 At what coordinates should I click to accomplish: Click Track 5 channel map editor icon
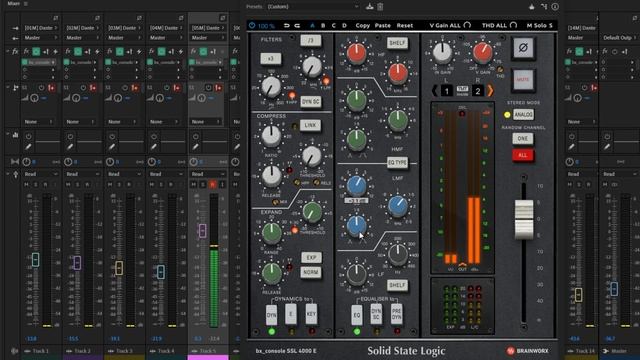(222, 18)
